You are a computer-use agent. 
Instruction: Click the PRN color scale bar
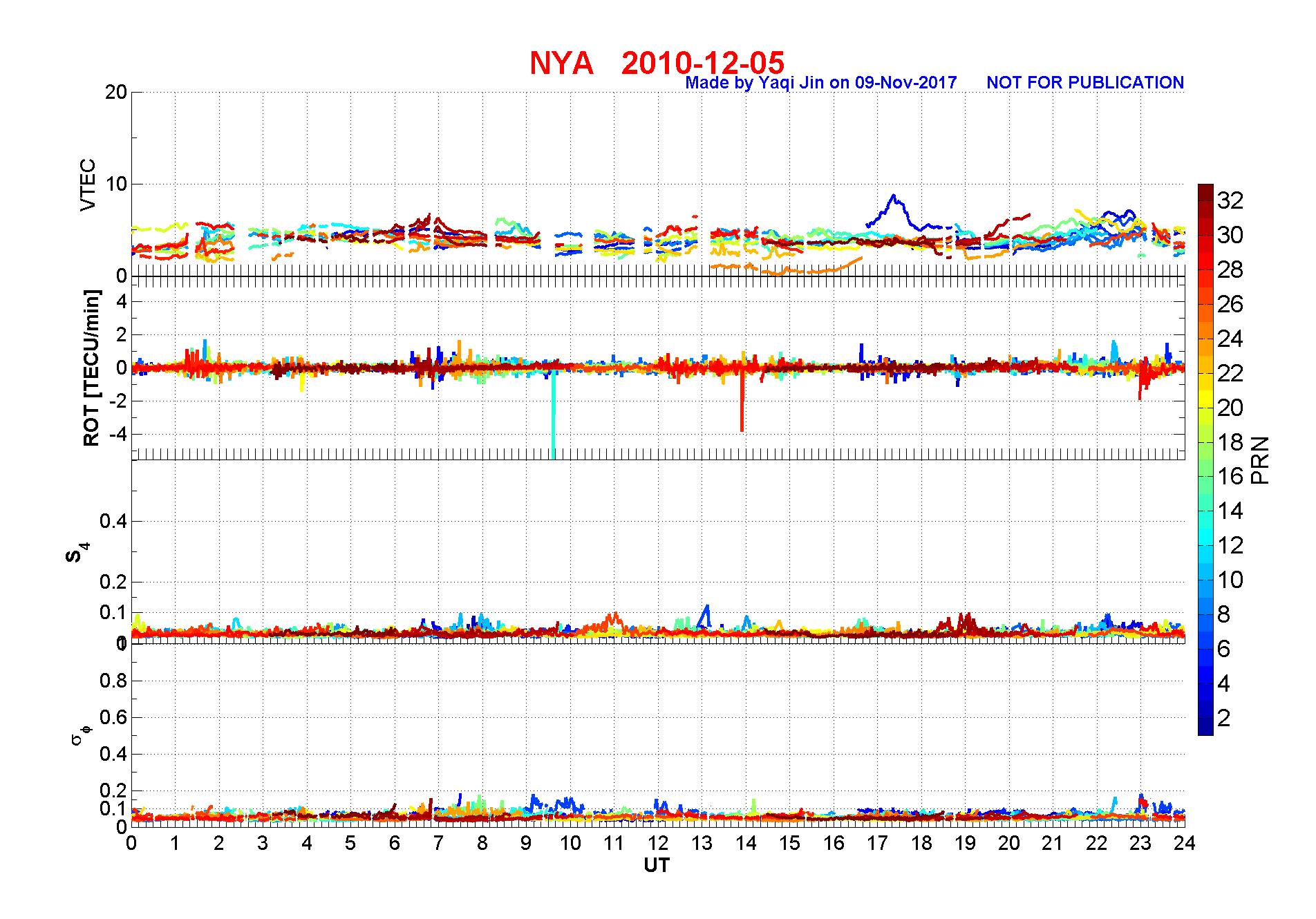coord(1205,459)
